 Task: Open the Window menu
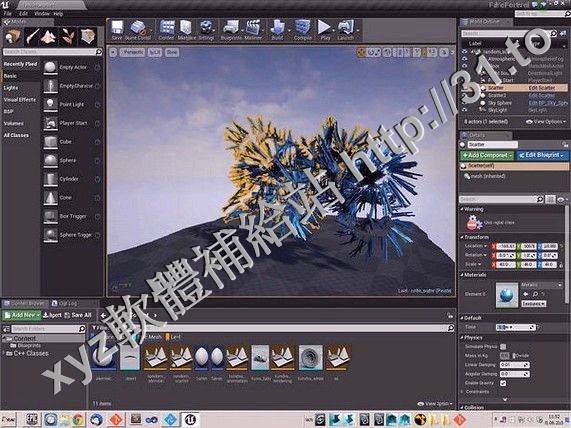coord(42,14)
